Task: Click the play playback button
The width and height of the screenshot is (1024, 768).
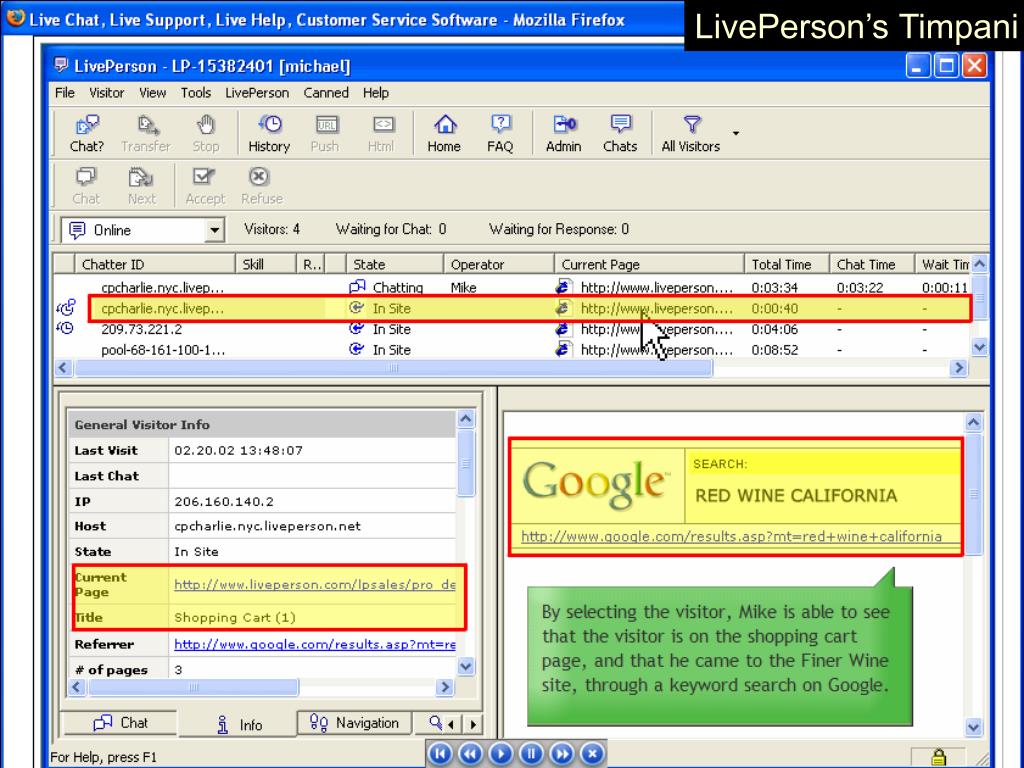Action: click(501, 754)
